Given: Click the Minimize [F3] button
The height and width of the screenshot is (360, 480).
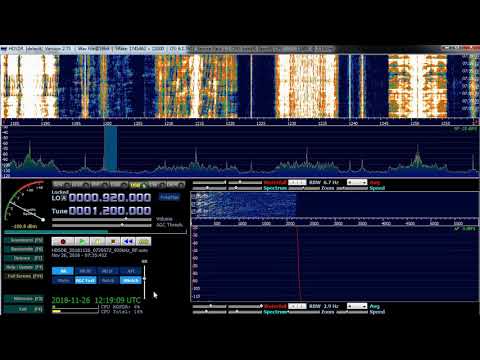Looking at the screenshot, I should pos(24,299).
